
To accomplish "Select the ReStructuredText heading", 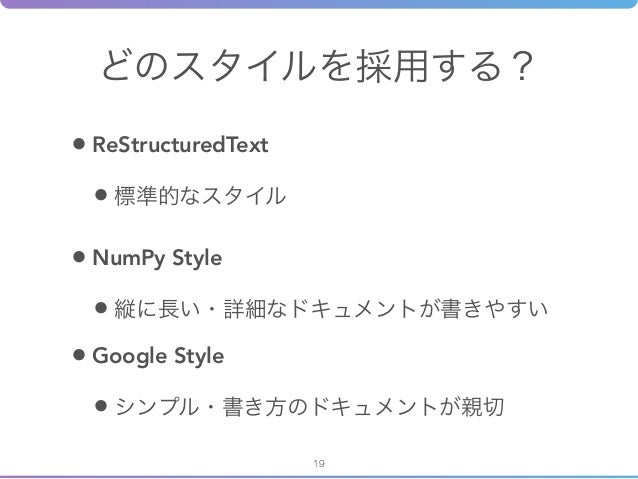I will point(180,144).
